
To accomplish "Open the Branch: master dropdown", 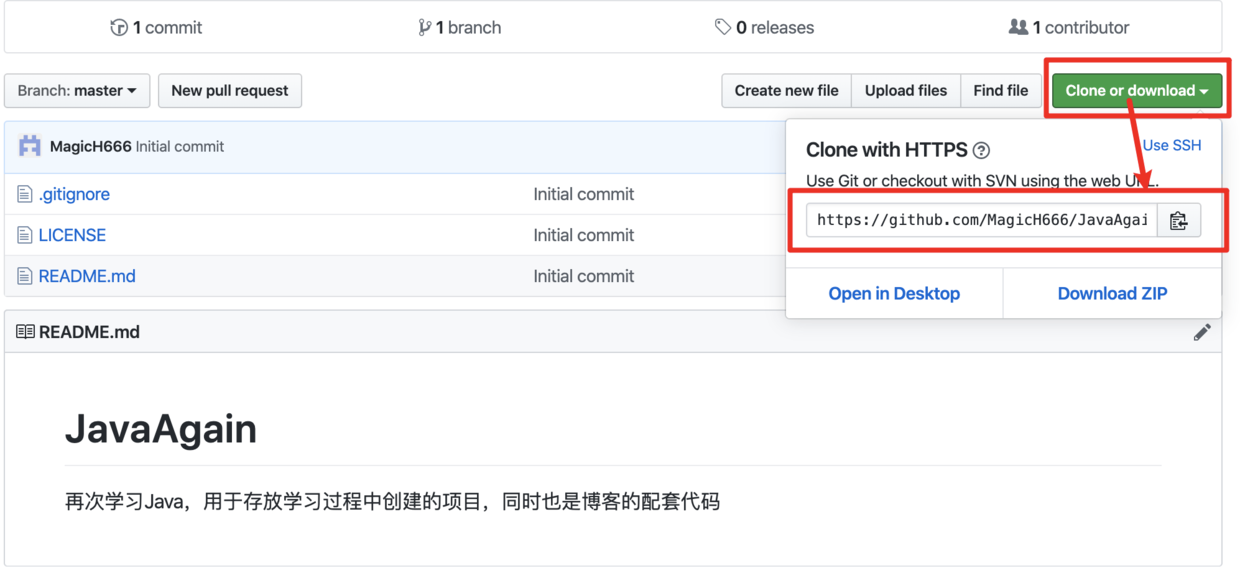I will click(77, 90).
